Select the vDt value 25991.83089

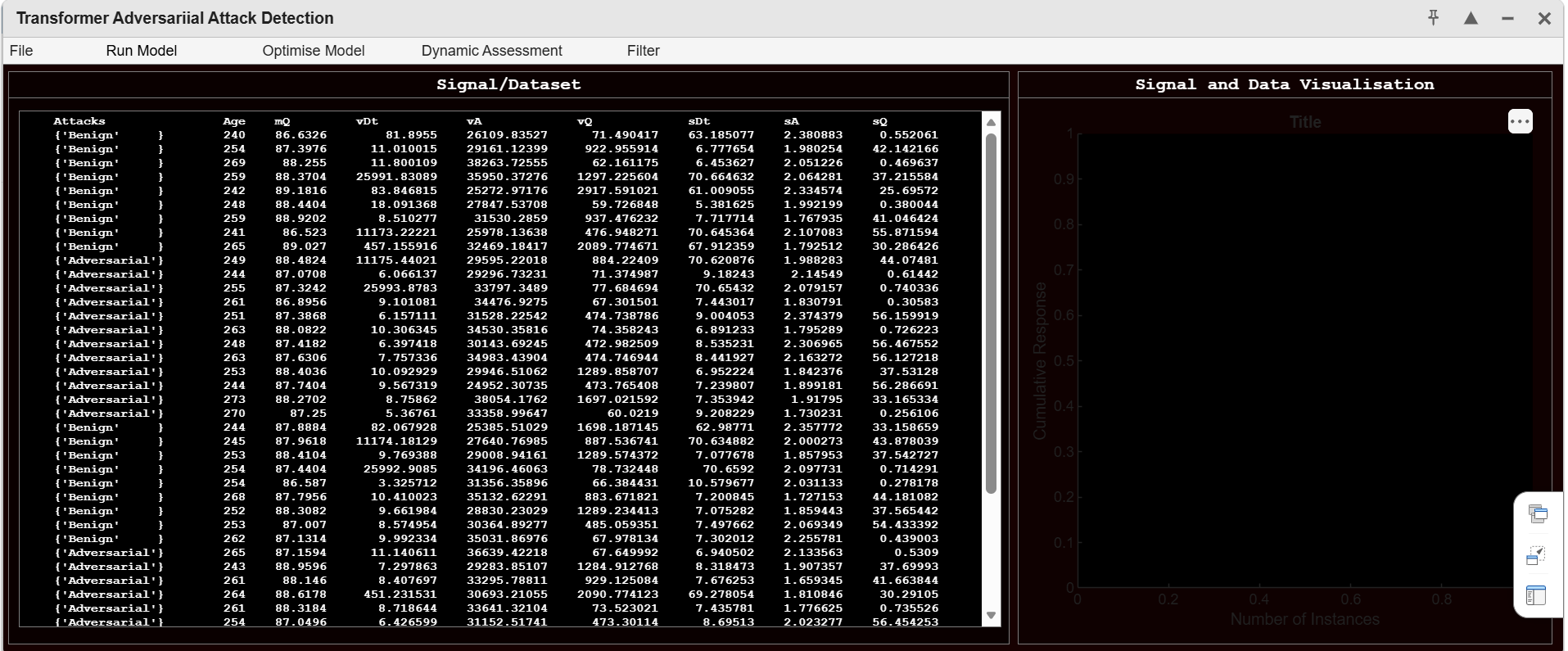coord(396,177)
